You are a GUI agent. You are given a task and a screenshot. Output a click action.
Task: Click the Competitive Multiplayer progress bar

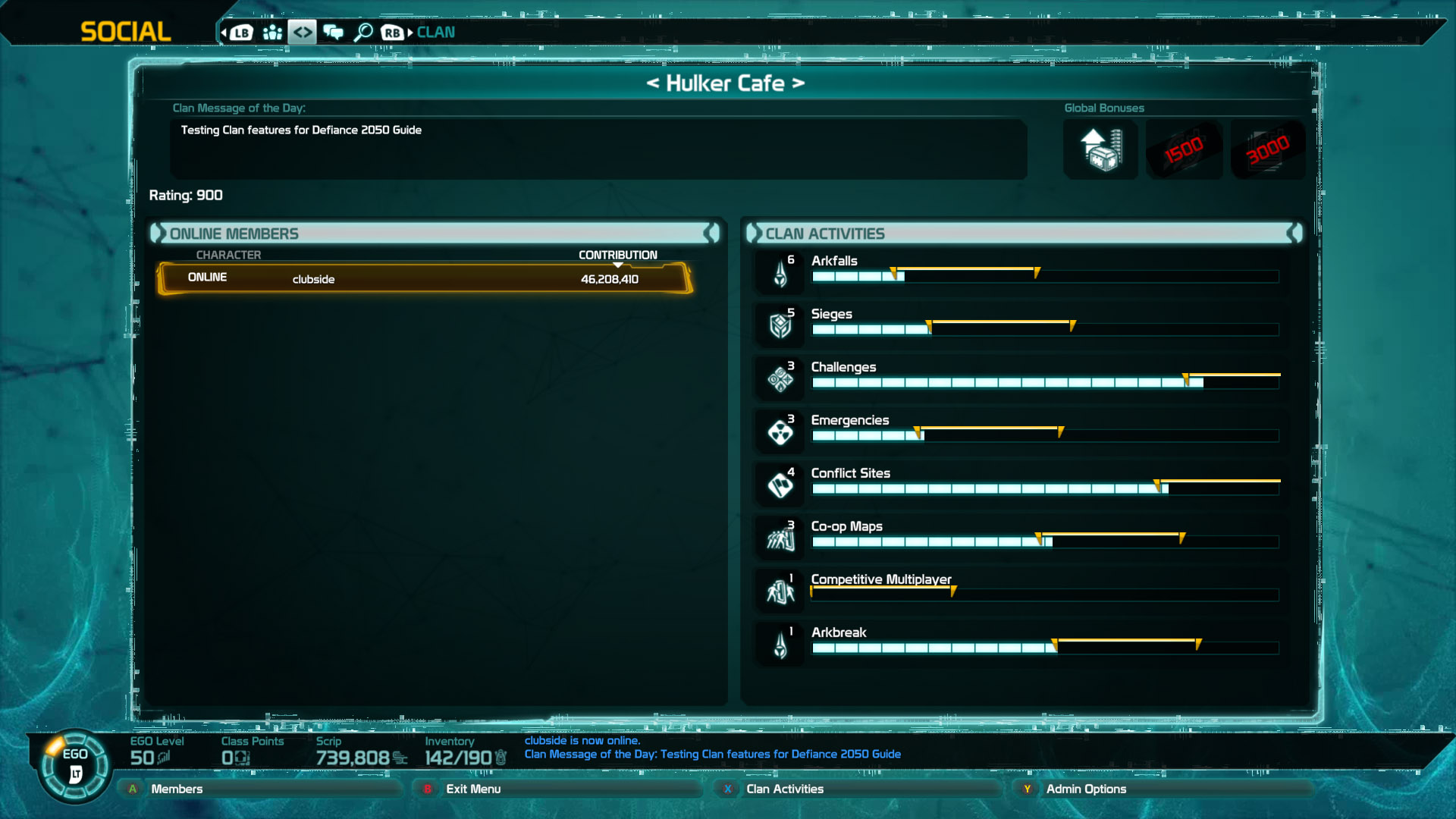1046,595
